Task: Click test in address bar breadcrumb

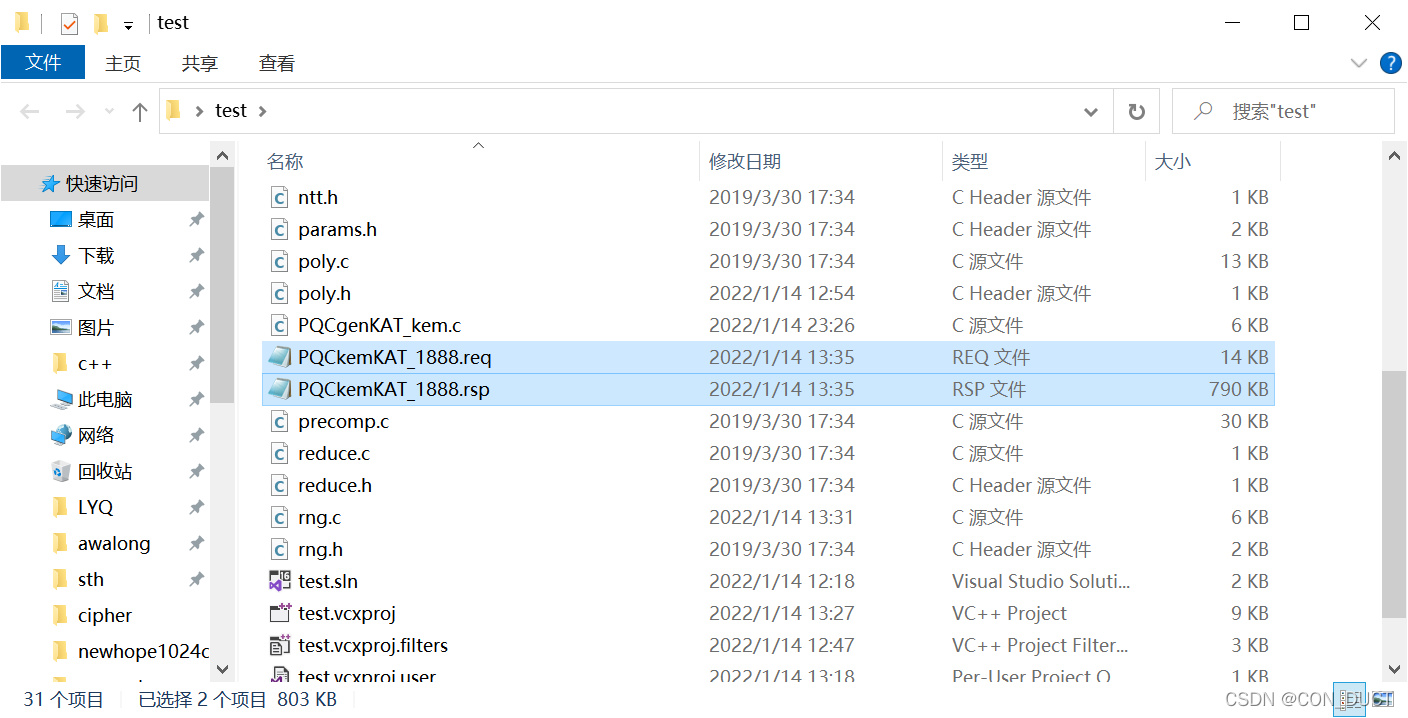Action: point(231,111)
